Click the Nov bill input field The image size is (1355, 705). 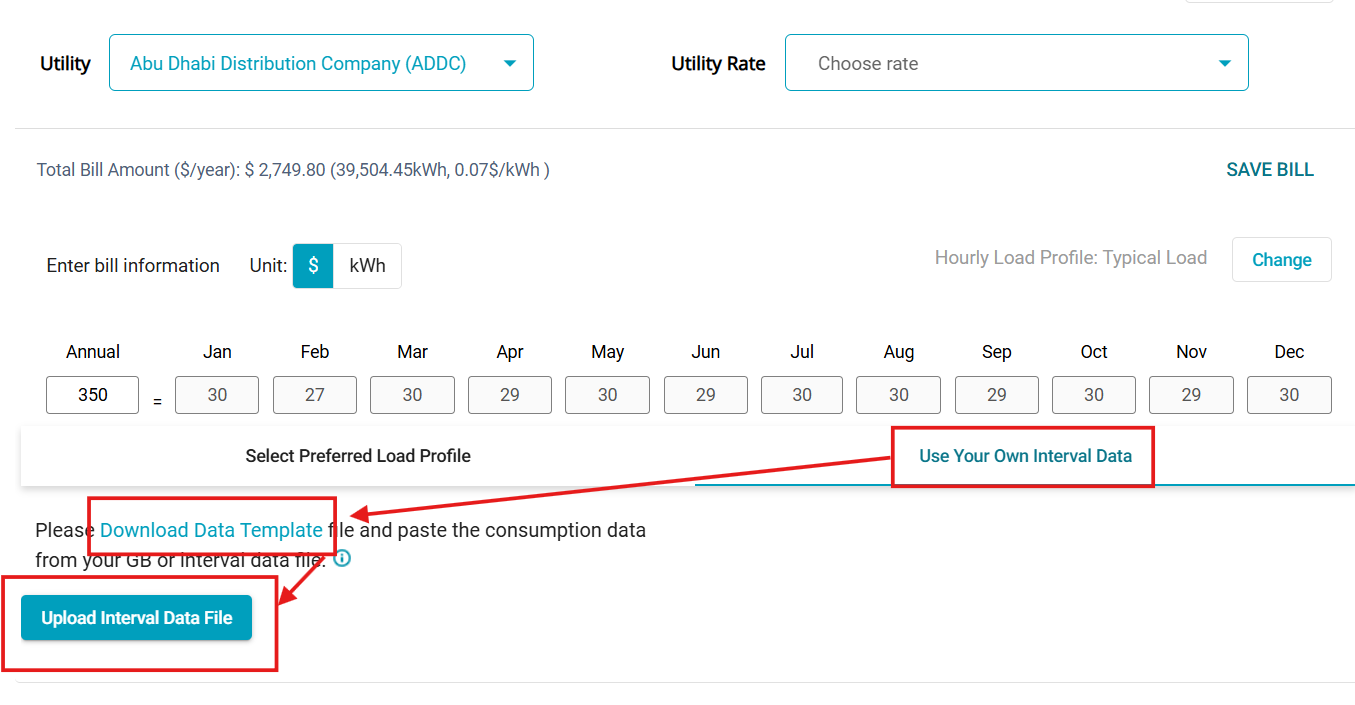[1191, 395]
